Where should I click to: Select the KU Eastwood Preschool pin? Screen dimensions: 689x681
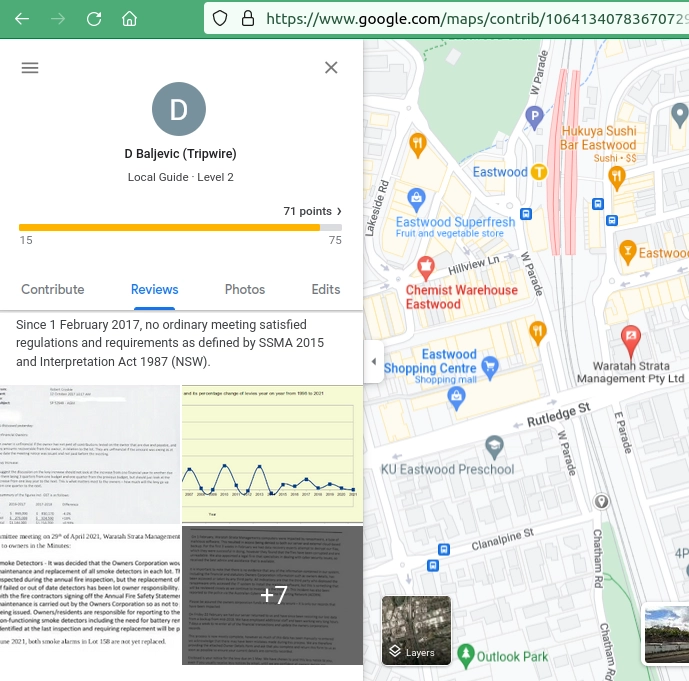(494, 447)
